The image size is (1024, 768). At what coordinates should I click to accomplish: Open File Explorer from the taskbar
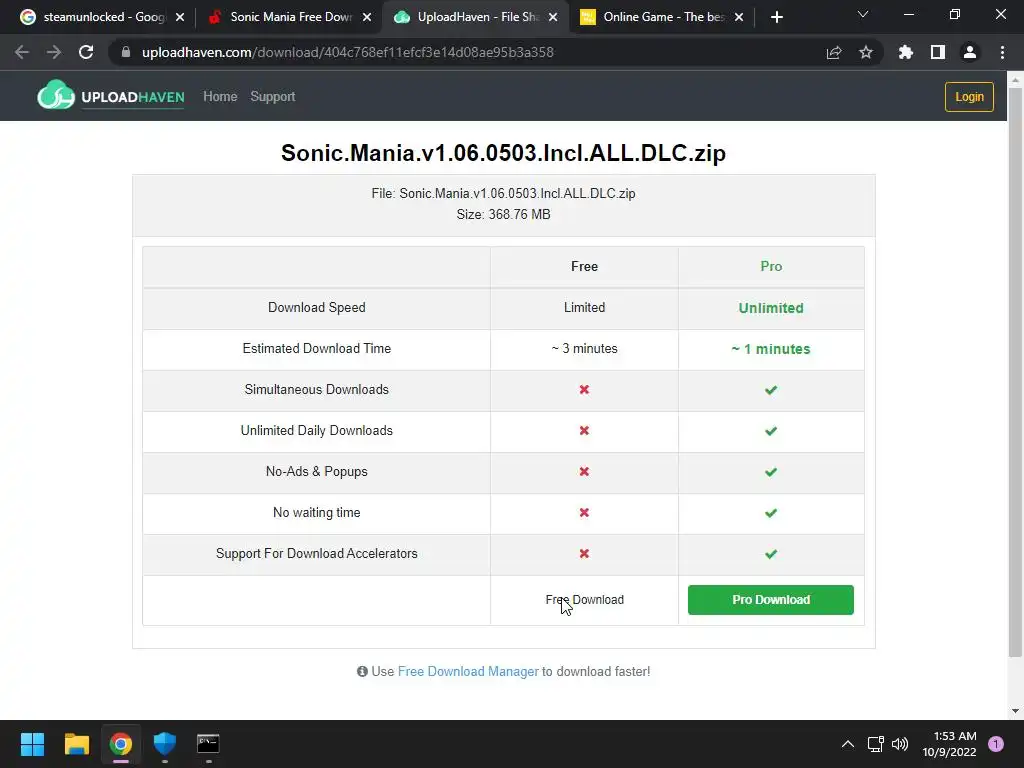coord(76,744)
